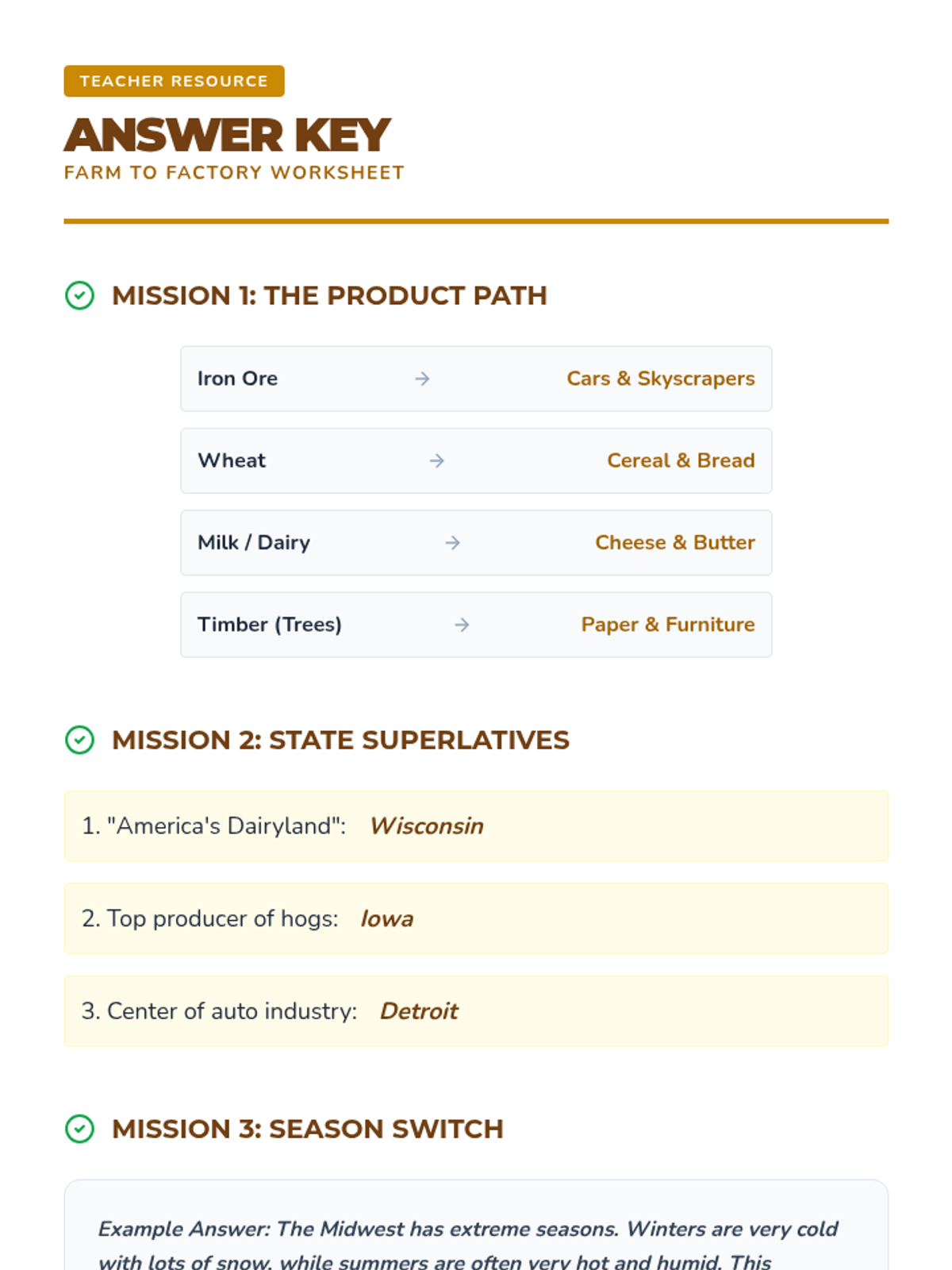Click the Answer Key main heading
Screen dimensions: 952x1270
tap(227, 135)
